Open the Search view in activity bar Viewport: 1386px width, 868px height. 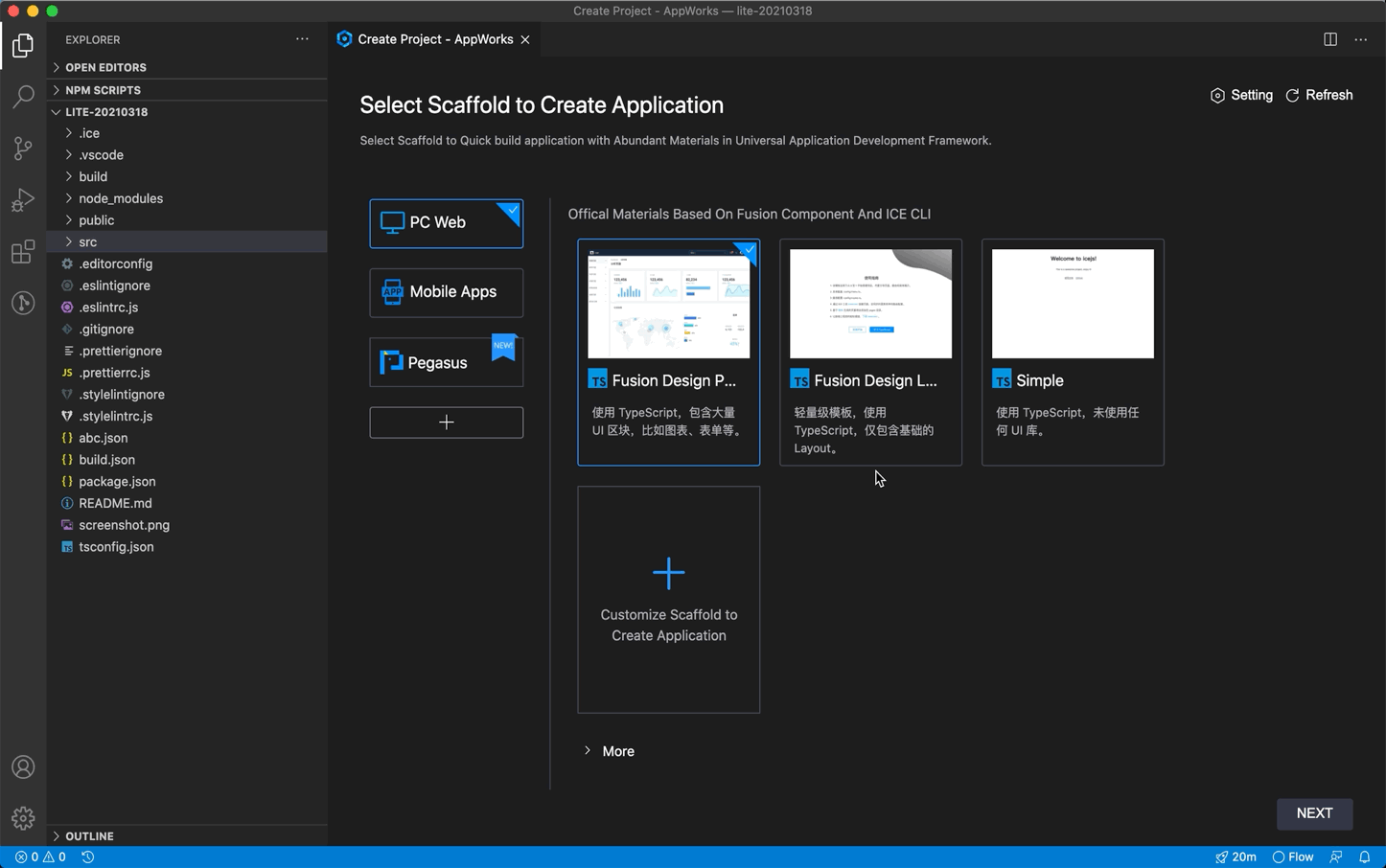pos(23,97)
